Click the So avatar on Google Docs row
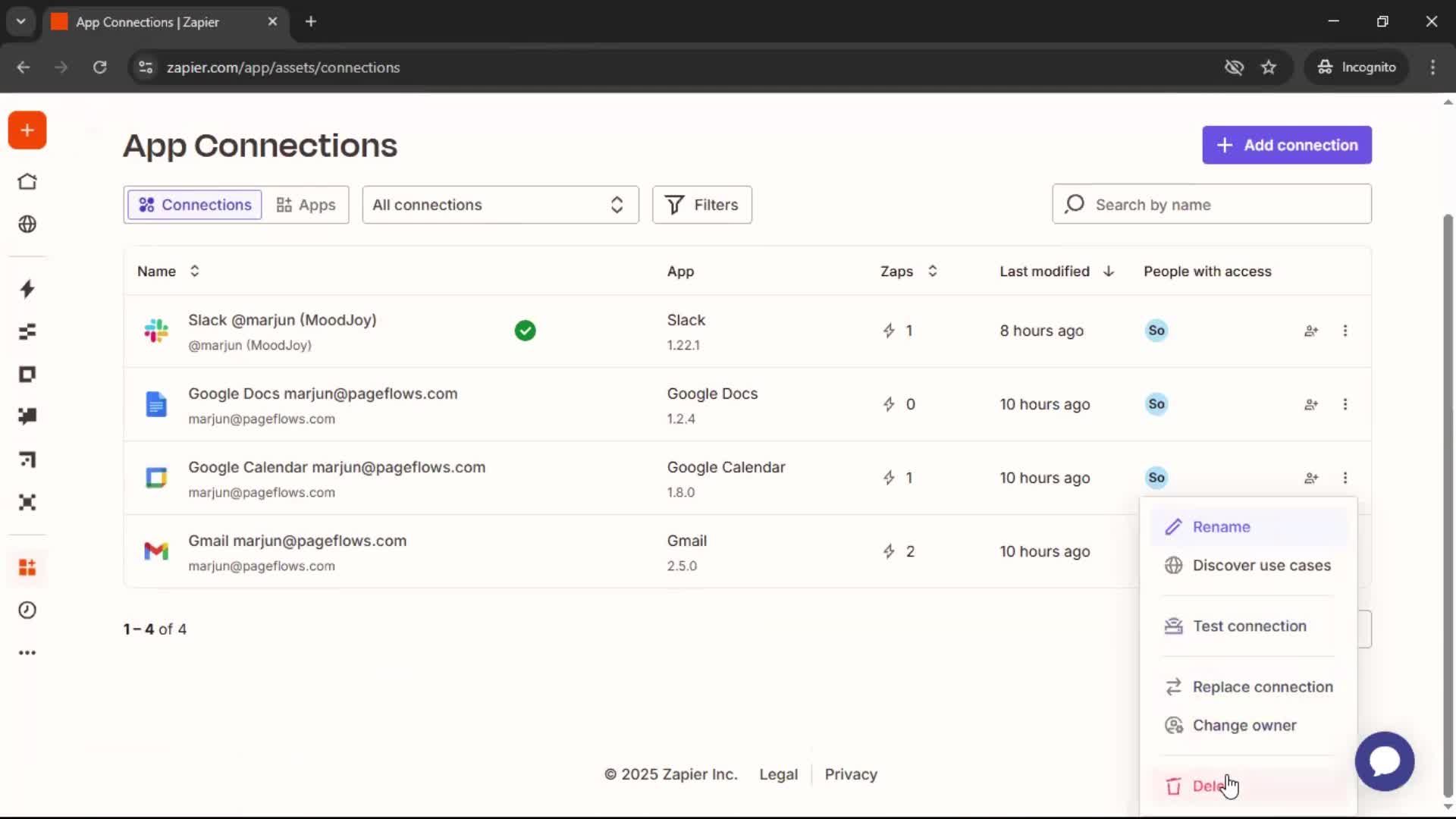Screen dimensions: 1456x819 click(1156, 404)
